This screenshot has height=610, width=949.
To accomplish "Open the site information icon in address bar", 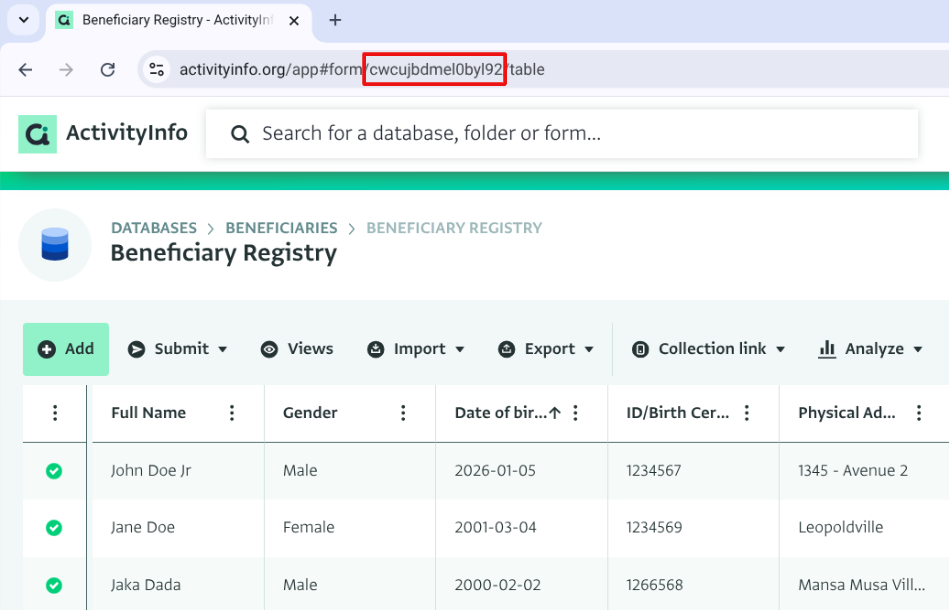I will 156,70.
